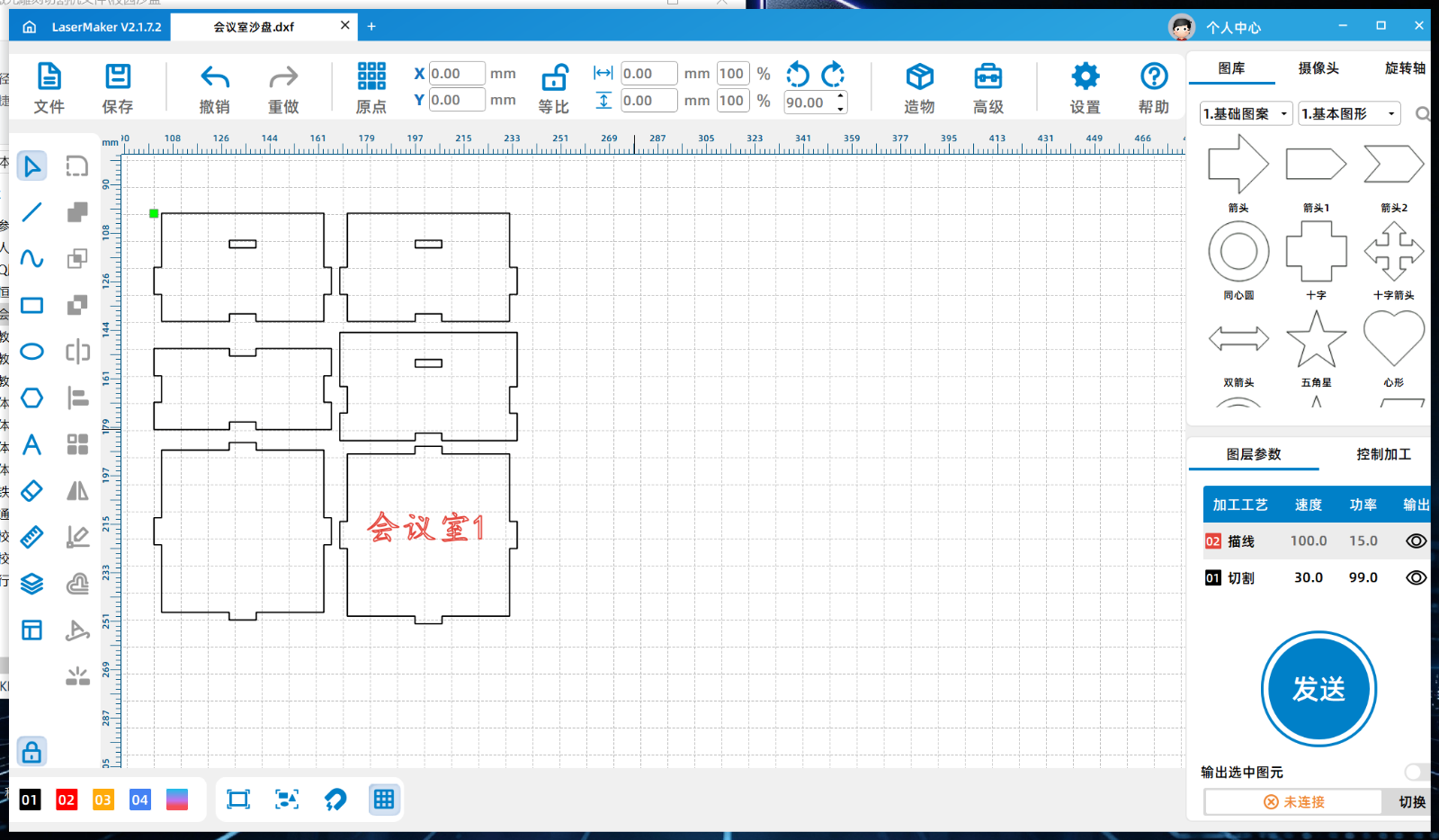Viewport: 1439px width, 840px height.
Task: Click the fit-to-frame view icon
Action: 238,800
